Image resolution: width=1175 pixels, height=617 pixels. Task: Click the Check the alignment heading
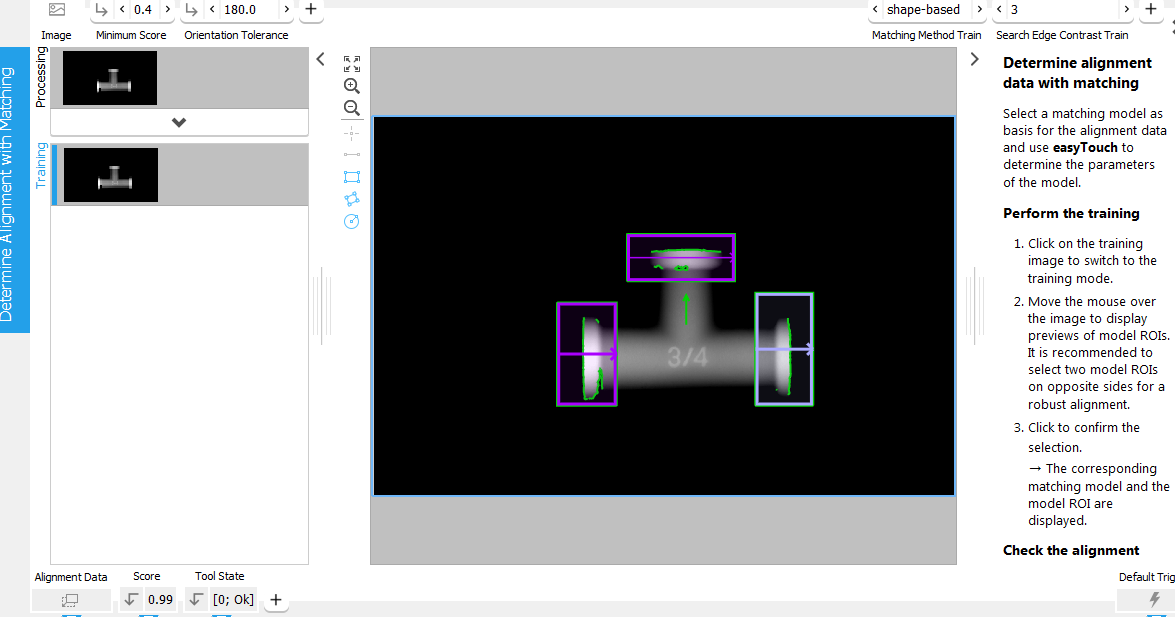coord(1071,550)
